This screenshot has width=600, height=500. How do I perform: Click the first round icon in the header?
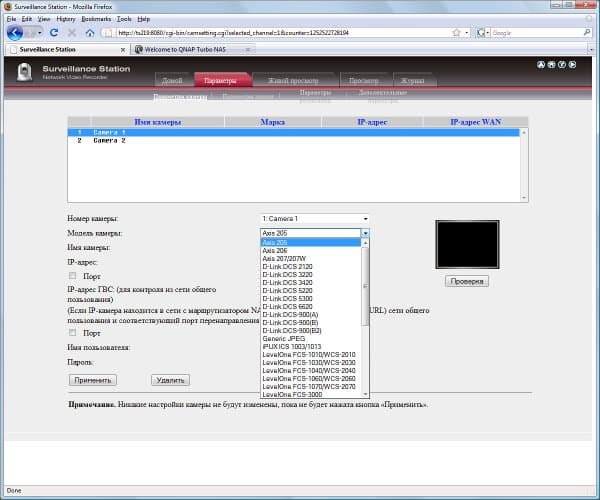pos(541,65)
